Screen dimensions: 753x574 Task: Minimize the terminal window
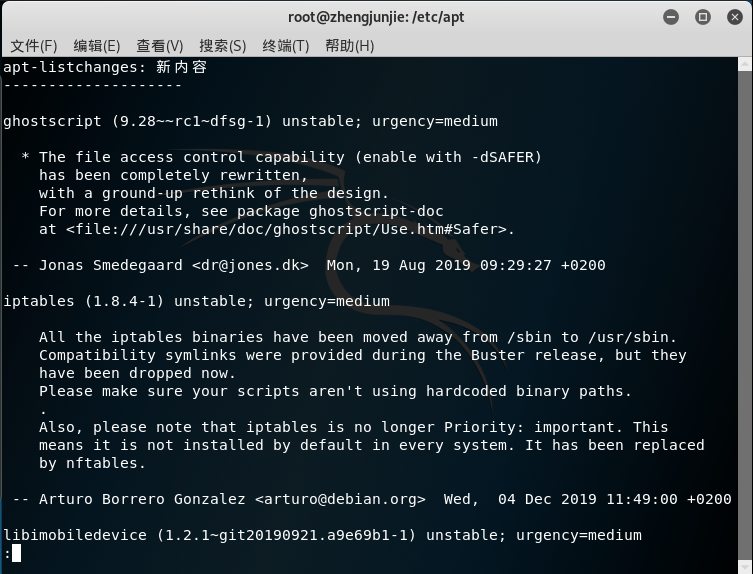coord(671,17)
